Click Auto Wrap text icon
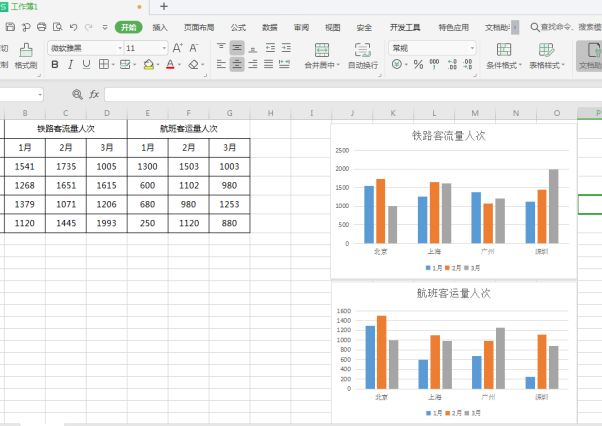This screenshot has height=426, width=602. pyautogui.click(x=362, y=50)
